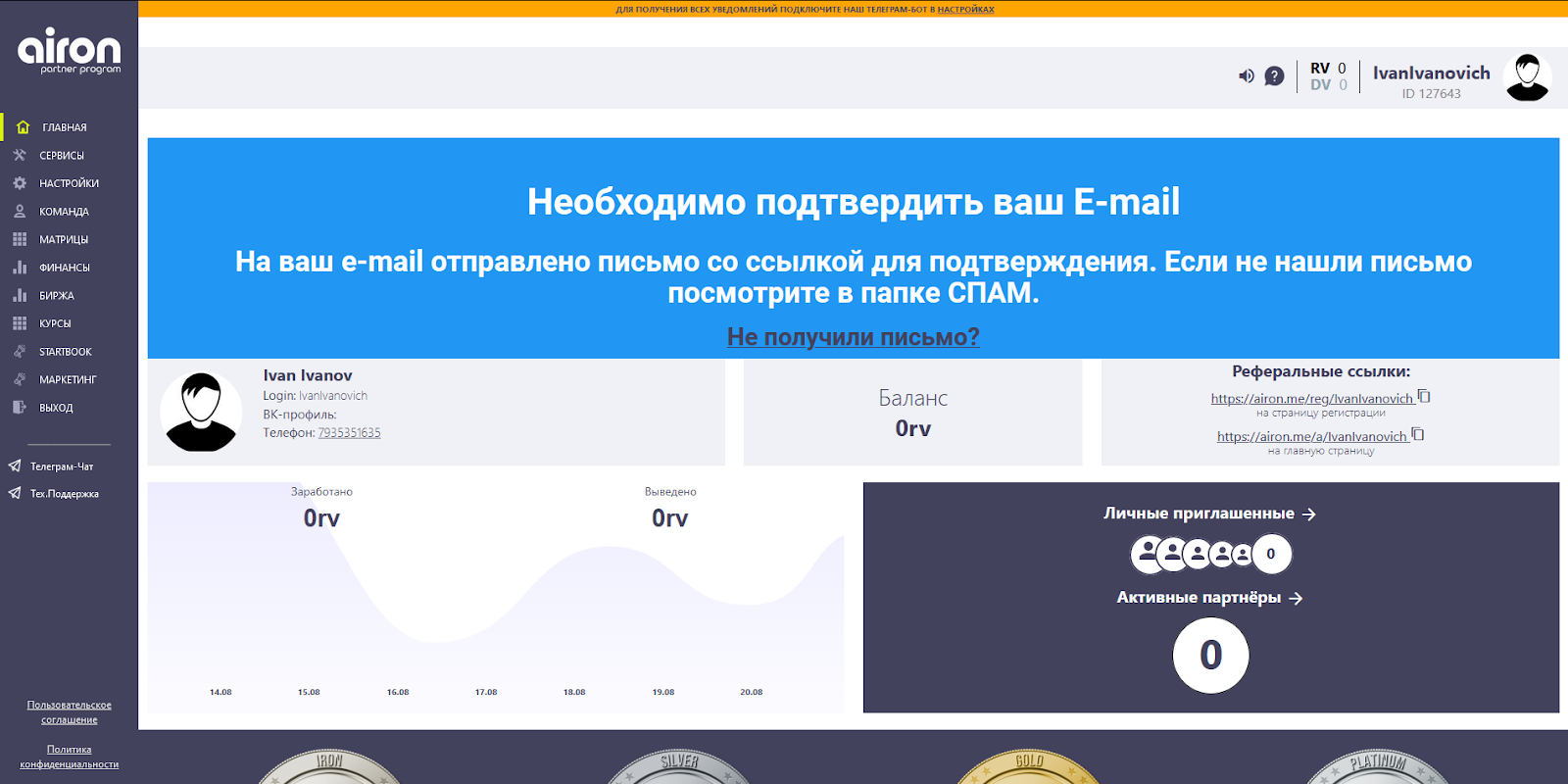Click the tools icon beside СЕРВИСЫ
Viewport: 1568px width, 784px height.
click(20, 155)
